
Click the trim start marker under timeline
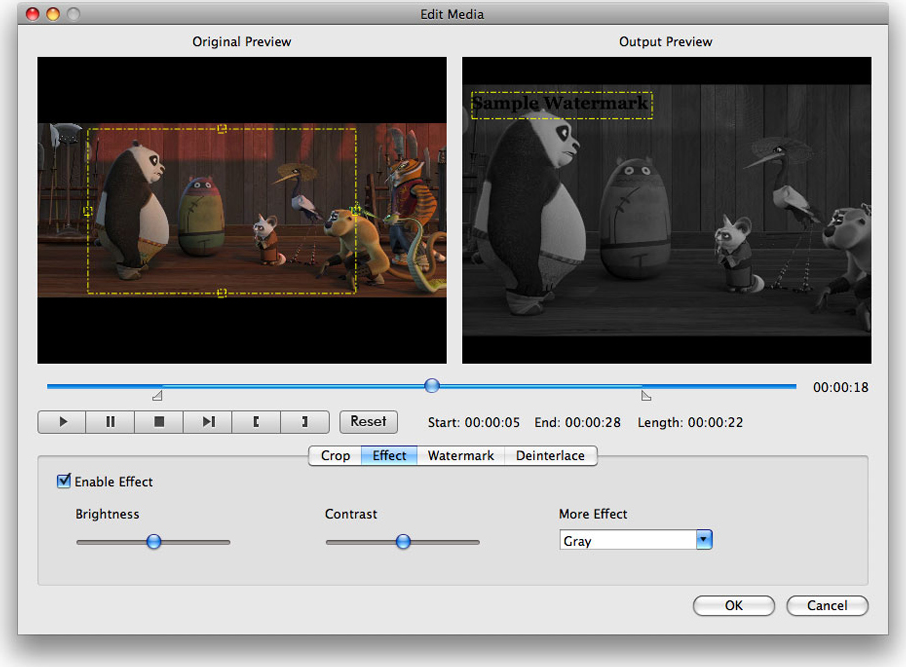point(157,396)
